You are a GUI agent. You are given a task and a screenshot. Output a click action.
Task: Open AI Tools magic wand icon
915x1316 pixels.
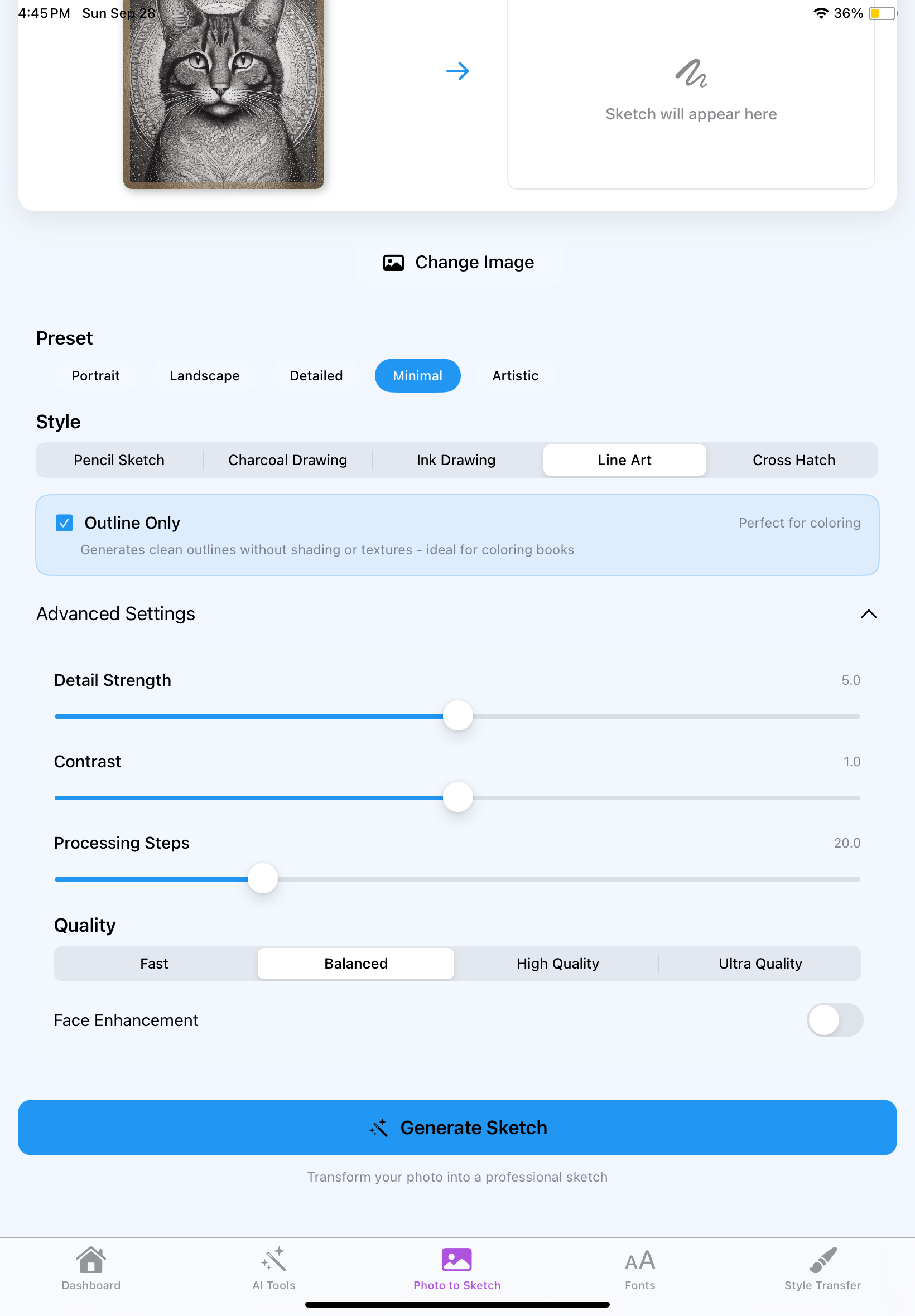tap(273, 1259)
